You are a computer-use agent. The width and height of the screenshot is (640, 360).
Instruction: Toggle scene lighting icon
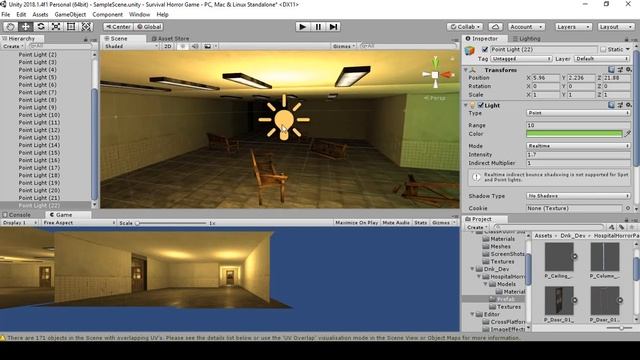(x=183, y=46)
